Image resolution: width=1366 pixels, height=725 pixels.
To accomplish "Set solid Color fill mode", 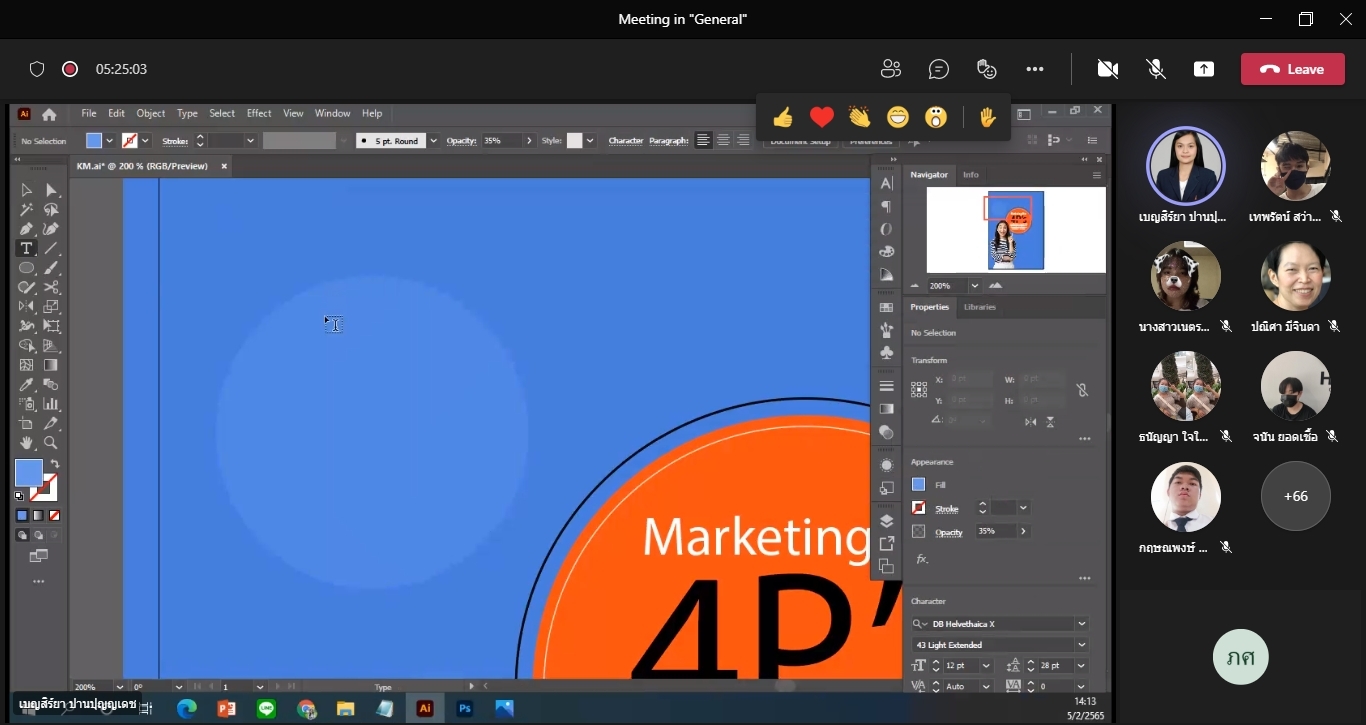I will [22, 516].
